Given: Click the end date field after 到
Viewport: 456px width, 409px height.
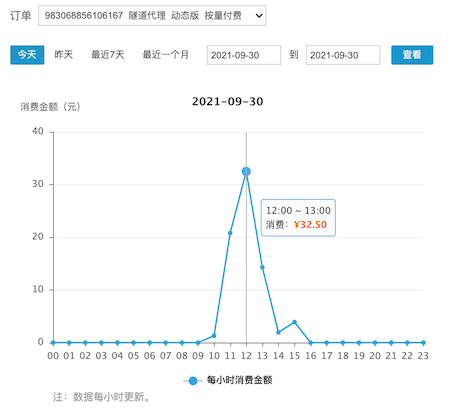Looking at the screenshot, I should click(x=343, y=55).
